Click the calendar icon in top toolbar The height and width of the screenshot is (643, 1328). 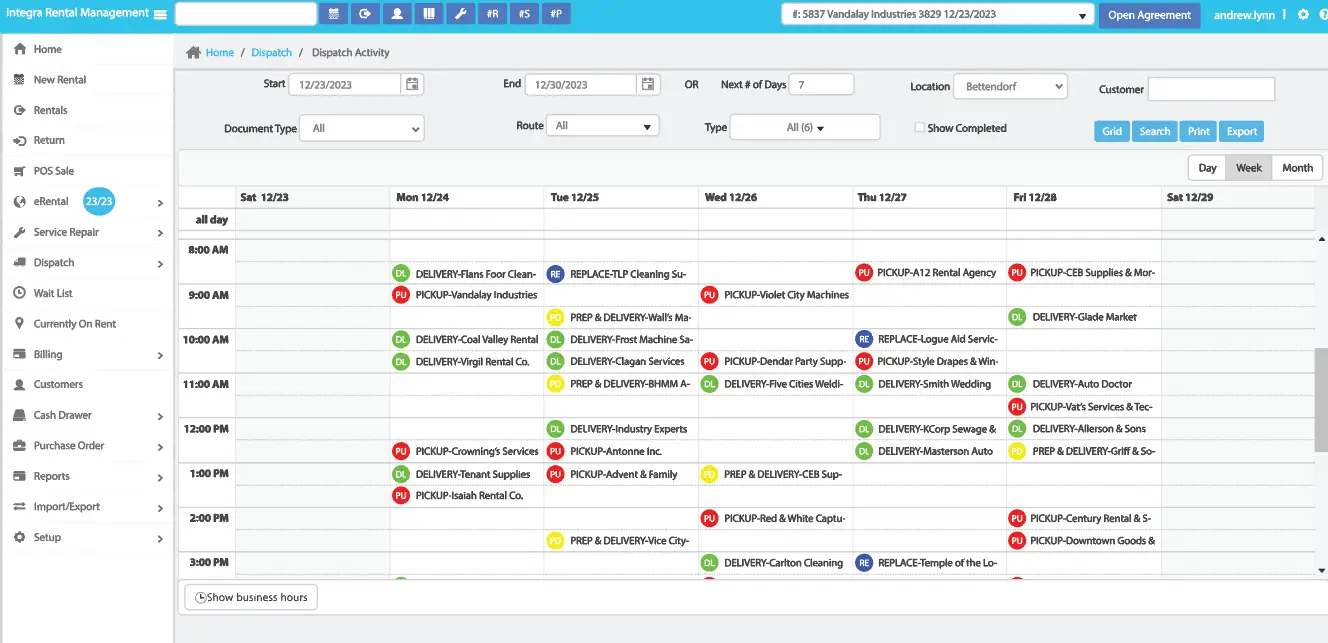[x=334, y=14]
